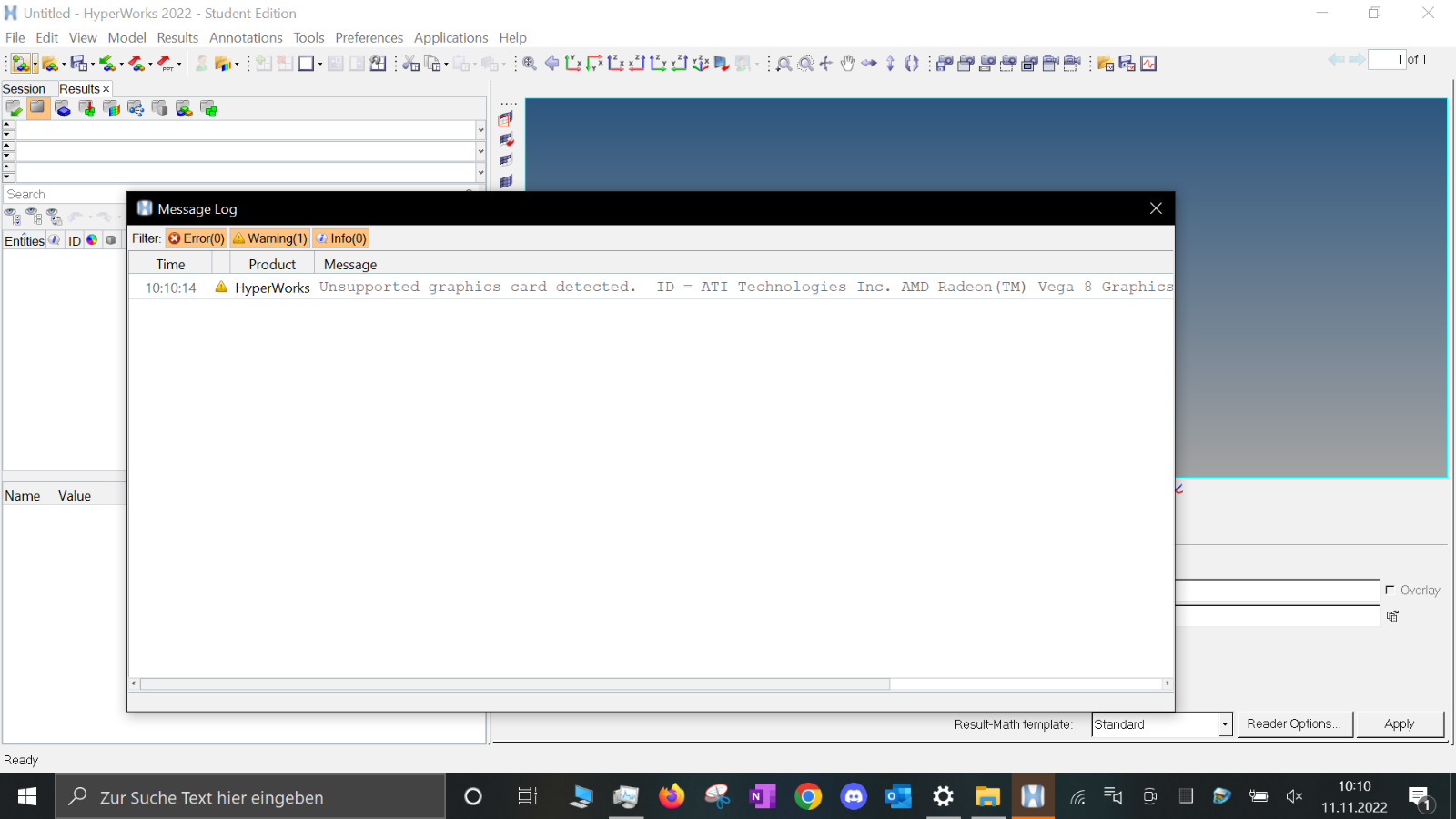Click the rainbow color column icon
Image resolution: width=1456 pixels, height=819 pixels.
92,240
